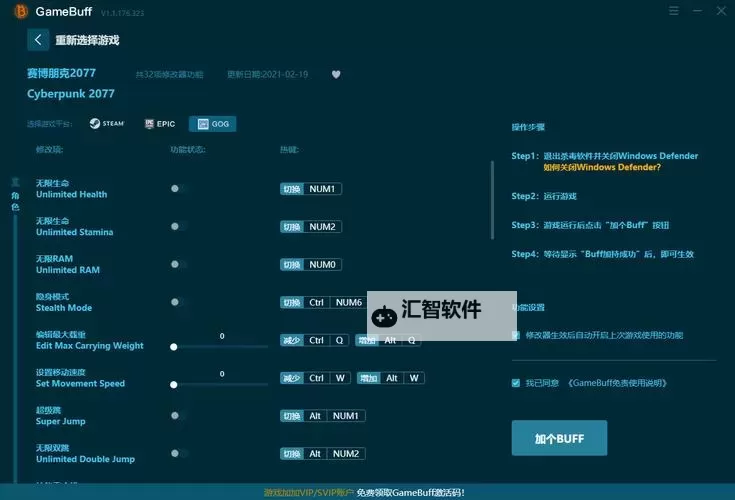
Task: Select the GOG platform
Action: [213, 124]
